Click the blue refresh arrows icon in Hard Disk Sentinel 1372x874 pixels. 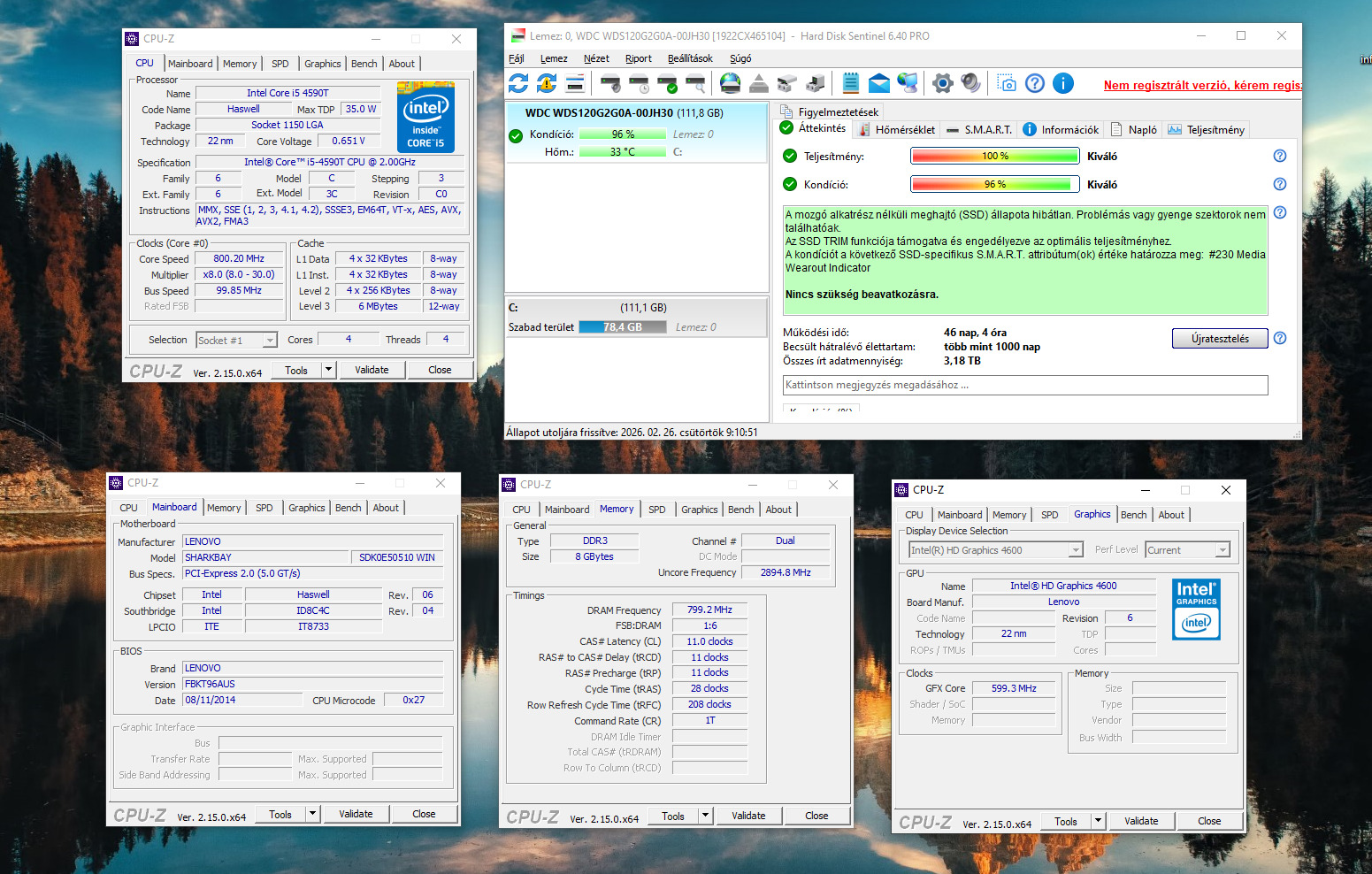(x=518, y=83)
